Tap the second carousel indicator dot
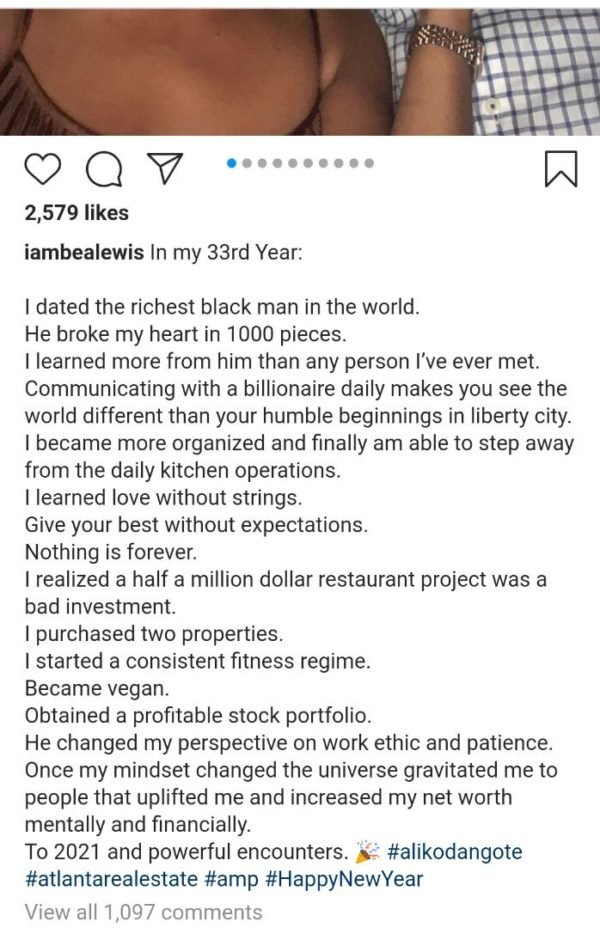 click(x=248, y=163)
